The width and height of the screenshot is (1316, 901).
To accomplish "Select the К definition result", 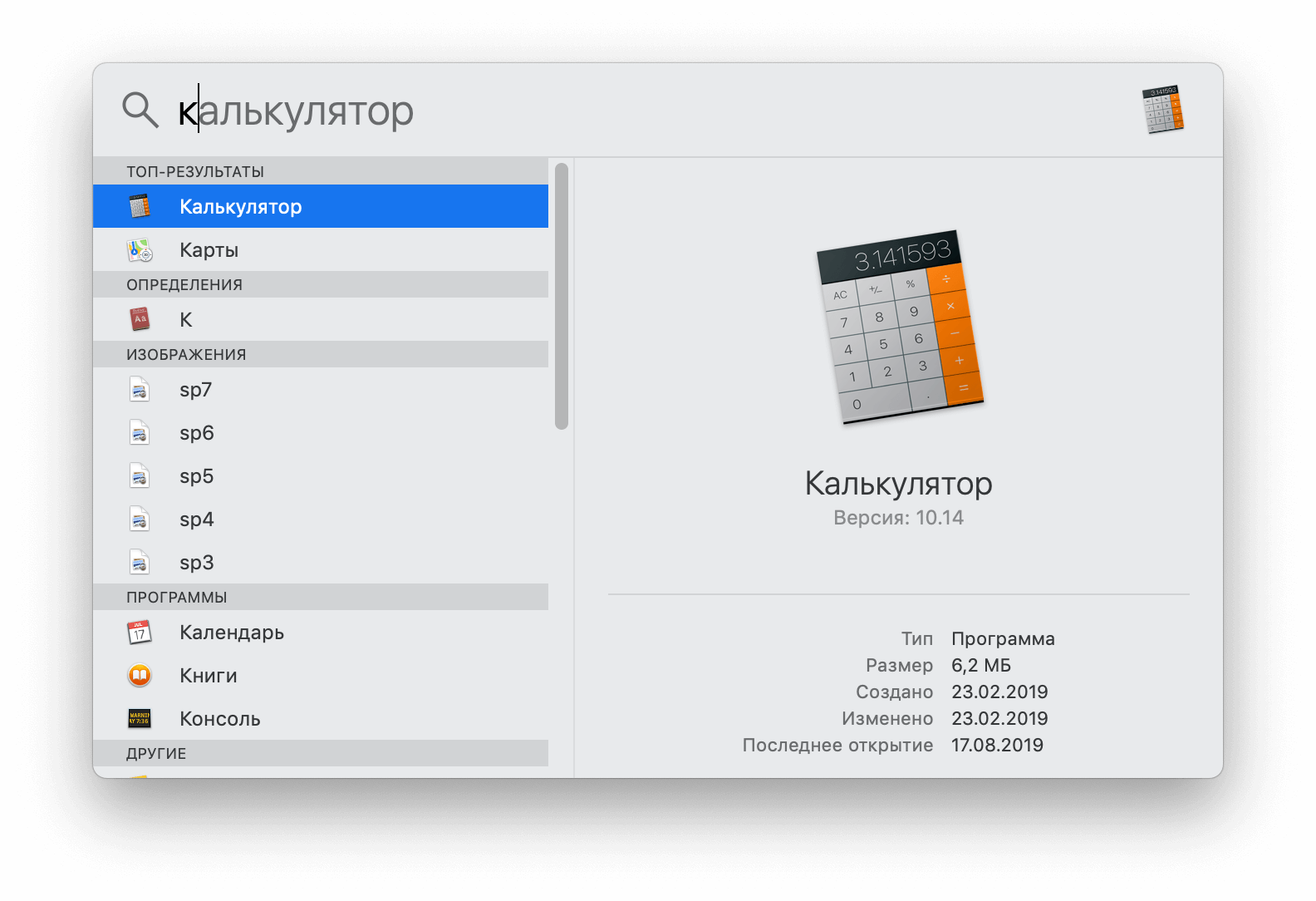I will pos(321,319).
